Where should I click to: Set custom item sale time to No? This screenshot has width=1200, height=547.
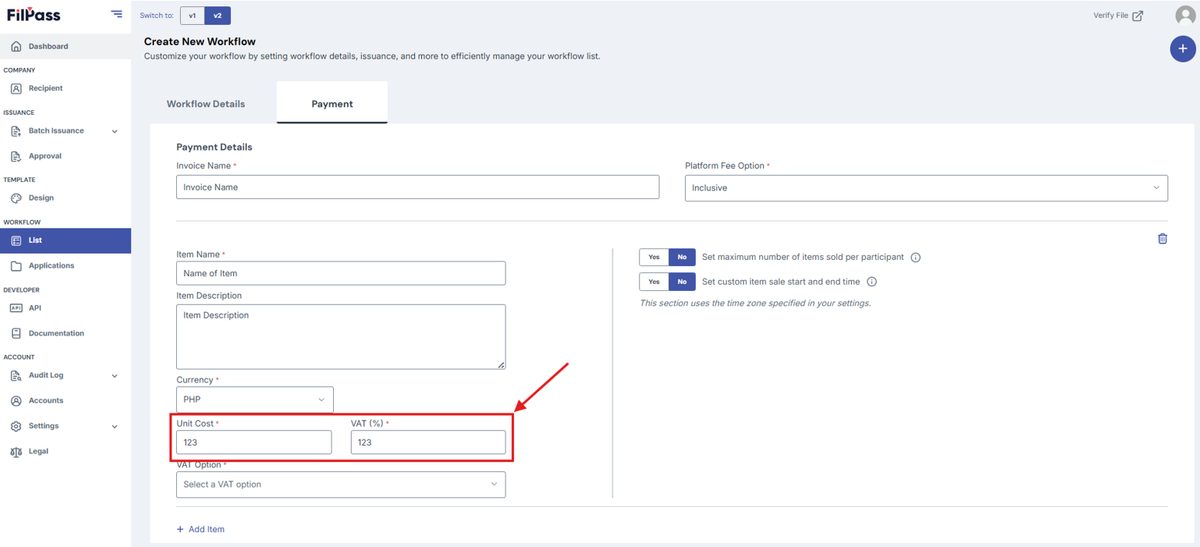point(682,282)
